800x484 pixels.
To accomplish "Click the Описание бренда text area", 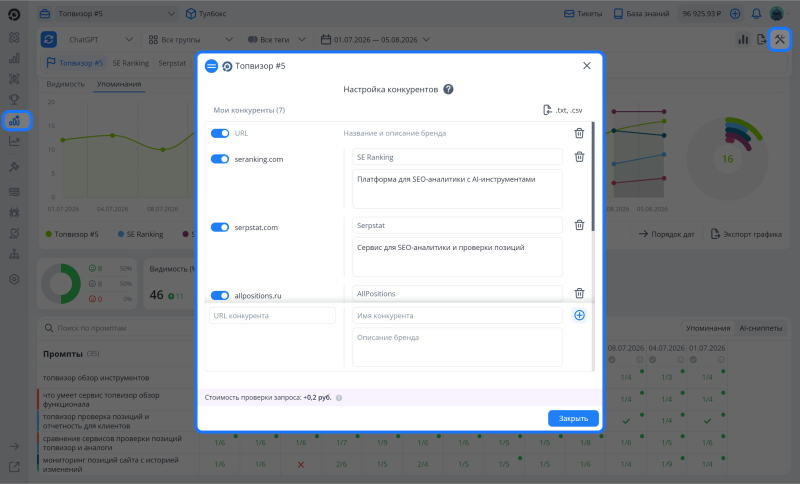I will point(457,347).
